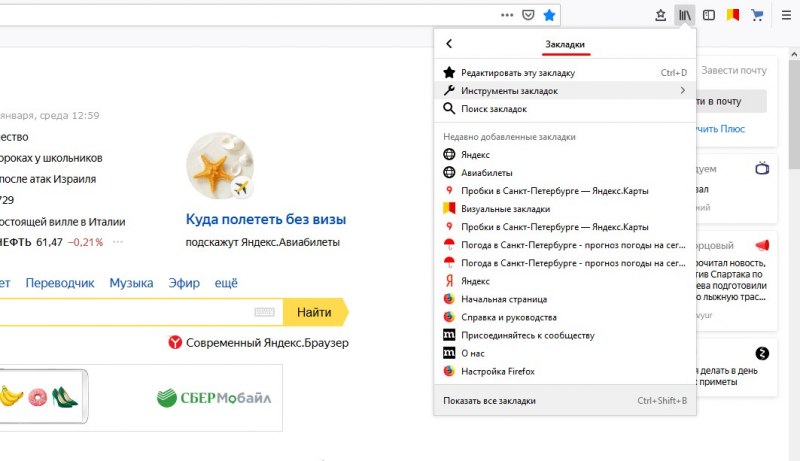Open the Эфир link
Screen dimensions: 800x461
(x=184, y=283)
